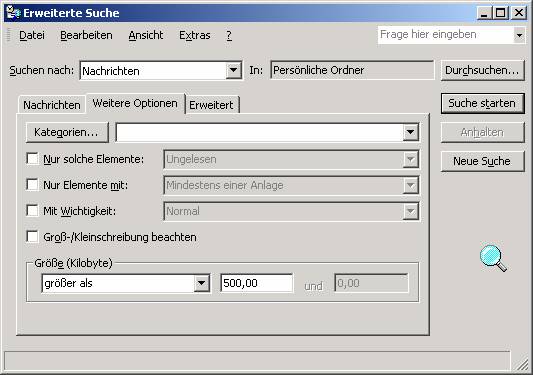
Task: Enable the Nur solche Elemente checkbox
Action: click(x=32, y=159)
